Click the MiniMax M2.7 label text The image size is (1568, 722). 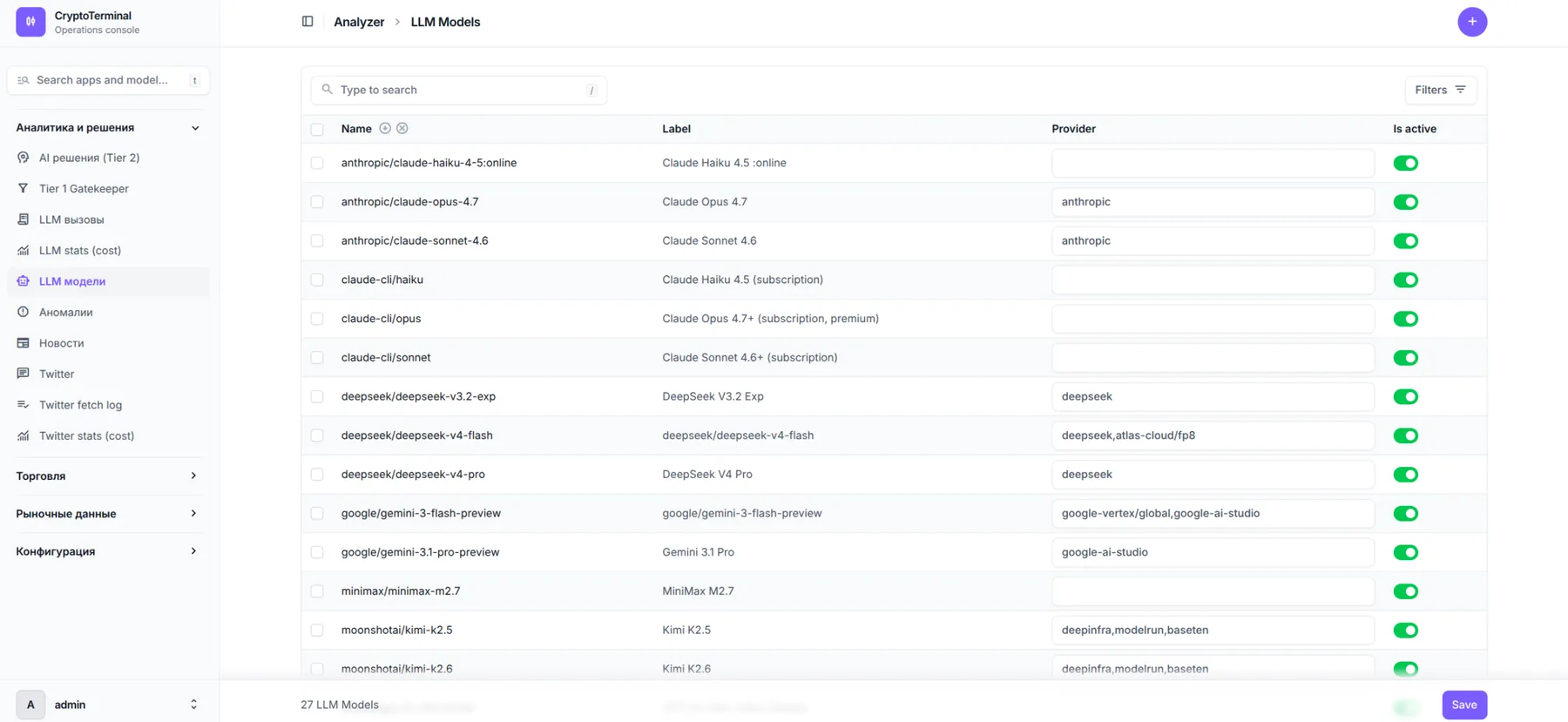click(x=698, y=591)
